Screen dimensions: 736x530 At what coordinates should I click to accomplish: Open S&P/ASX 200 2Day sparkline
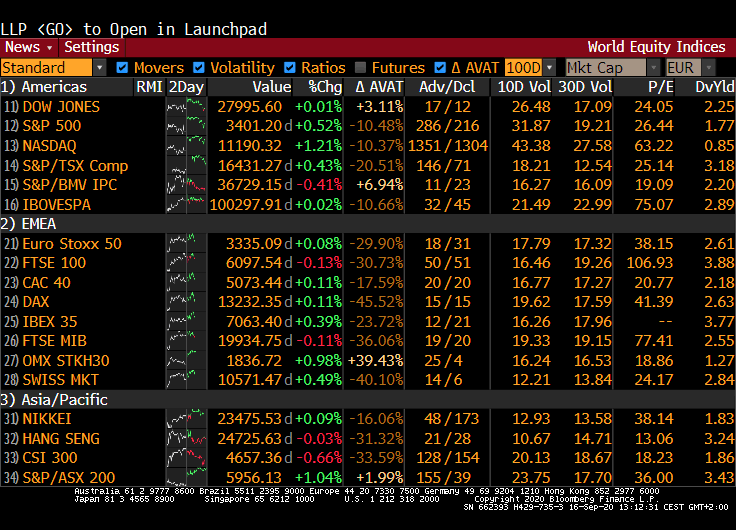[x=186, y=477]
